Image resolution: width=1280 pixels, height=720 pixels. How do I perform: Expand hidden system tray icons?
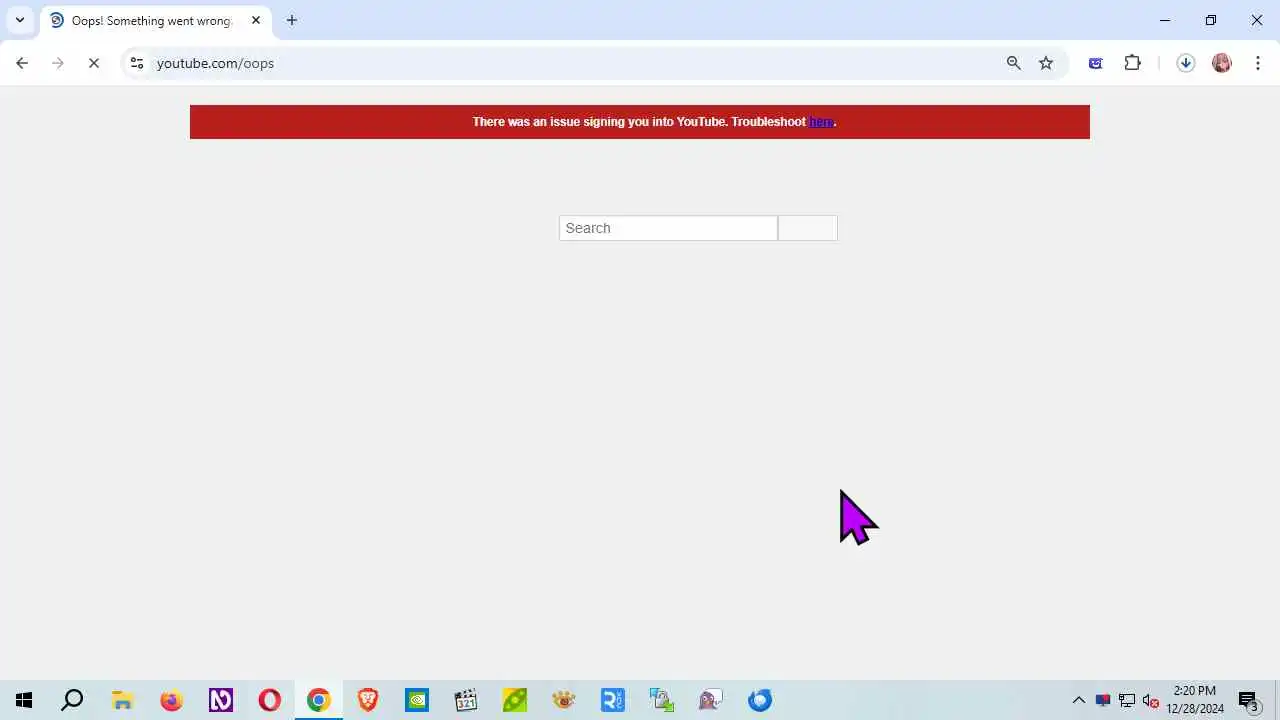(1079, 700)
